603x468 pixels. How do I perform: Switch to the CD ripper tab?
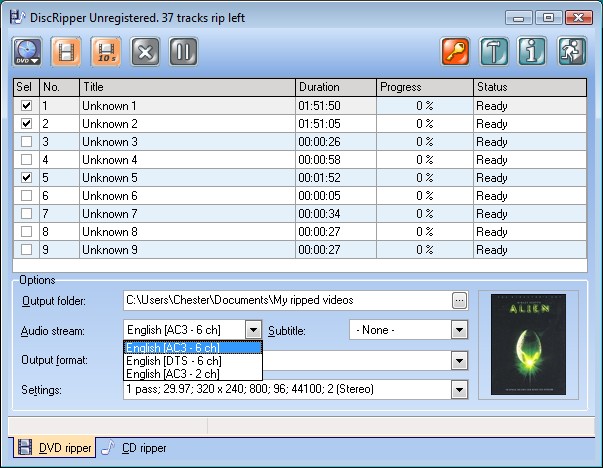pos(135,448)
